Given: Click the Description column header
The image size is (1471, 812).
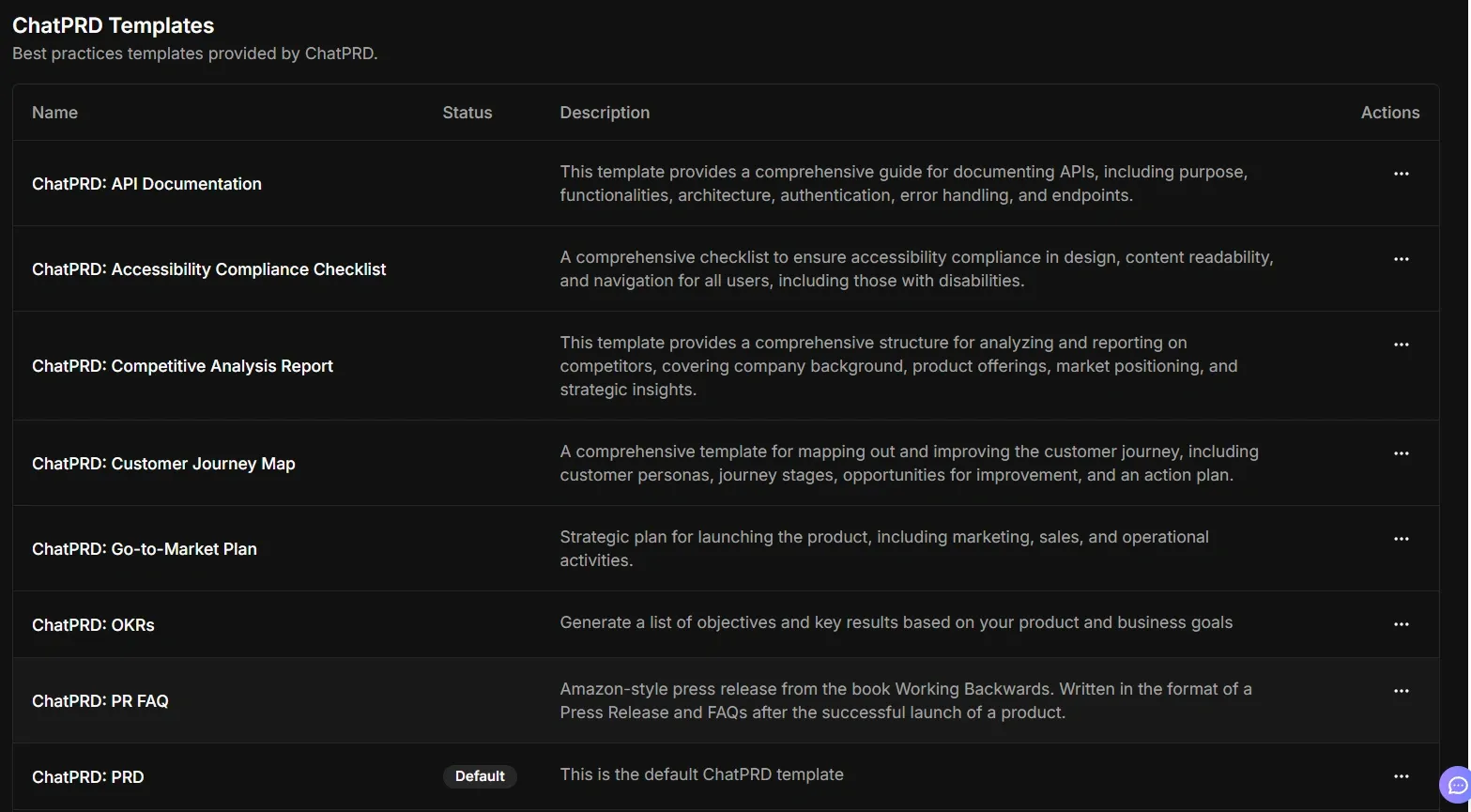Looking at the screenshot, I should click(605, 112).
